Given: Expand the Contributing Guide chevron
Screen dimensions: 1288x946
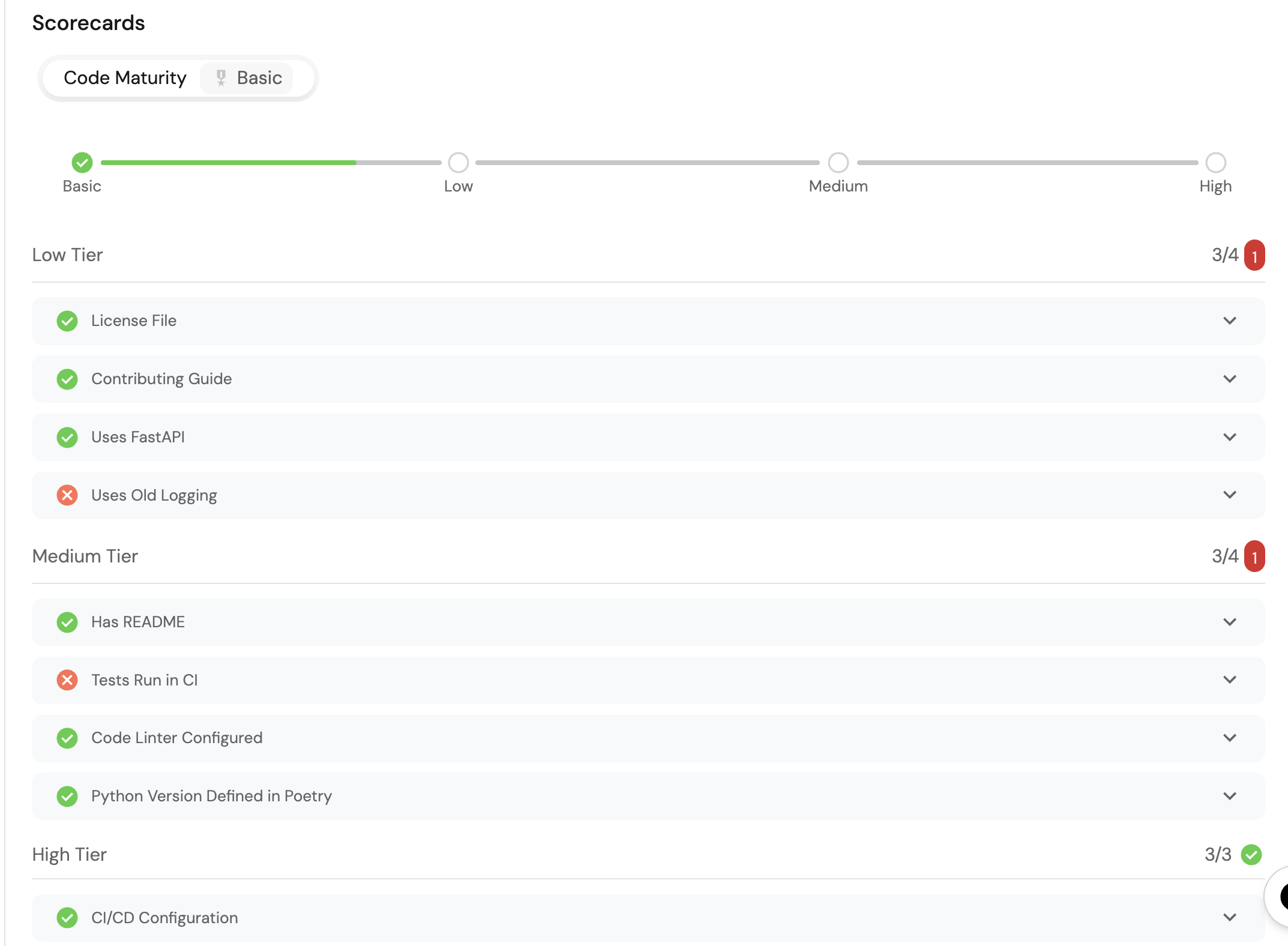Looking at the screenshot, I should pyautogui.click(x=1230, y=379).
